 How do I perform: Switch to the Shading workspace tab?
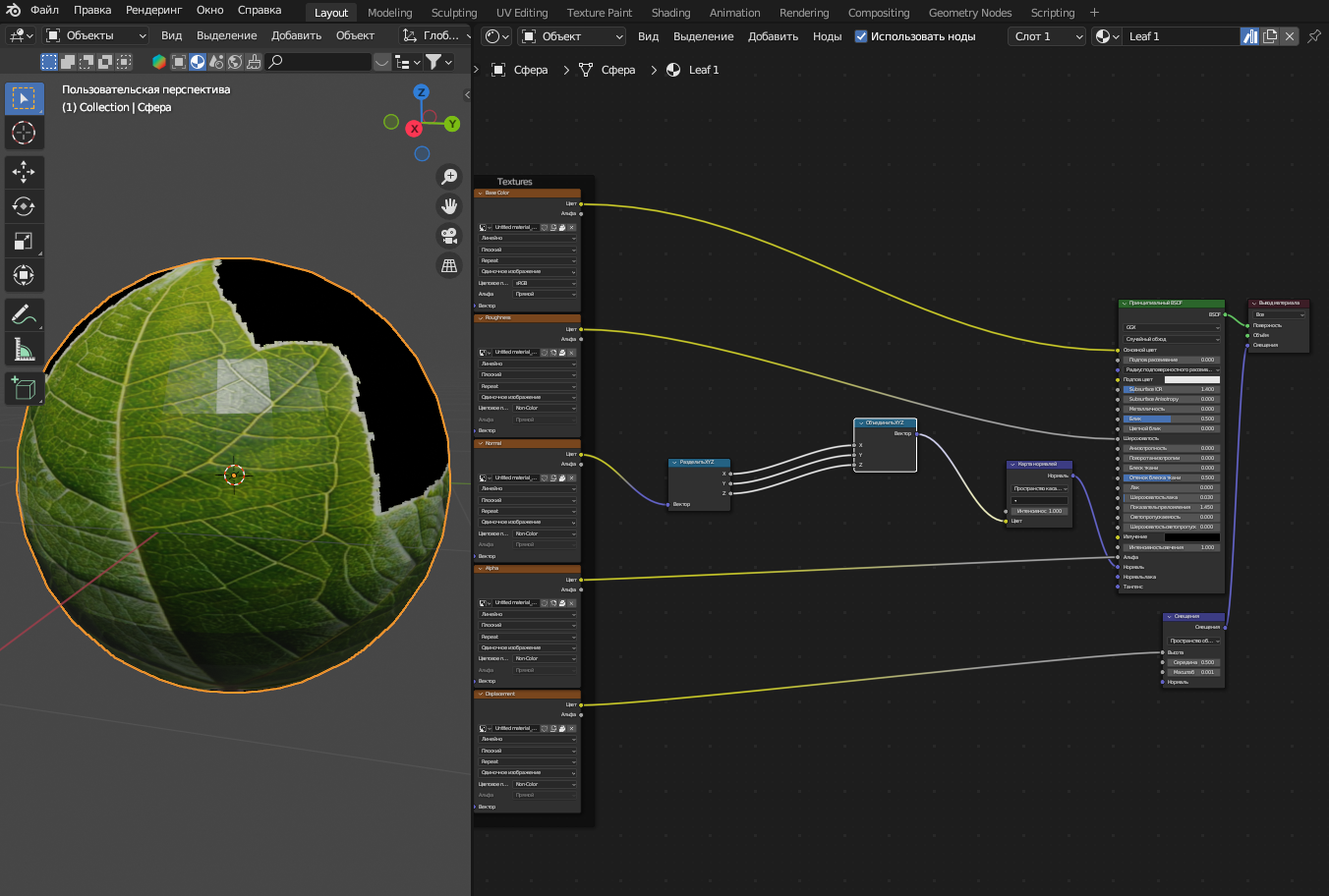pos(670,13)
